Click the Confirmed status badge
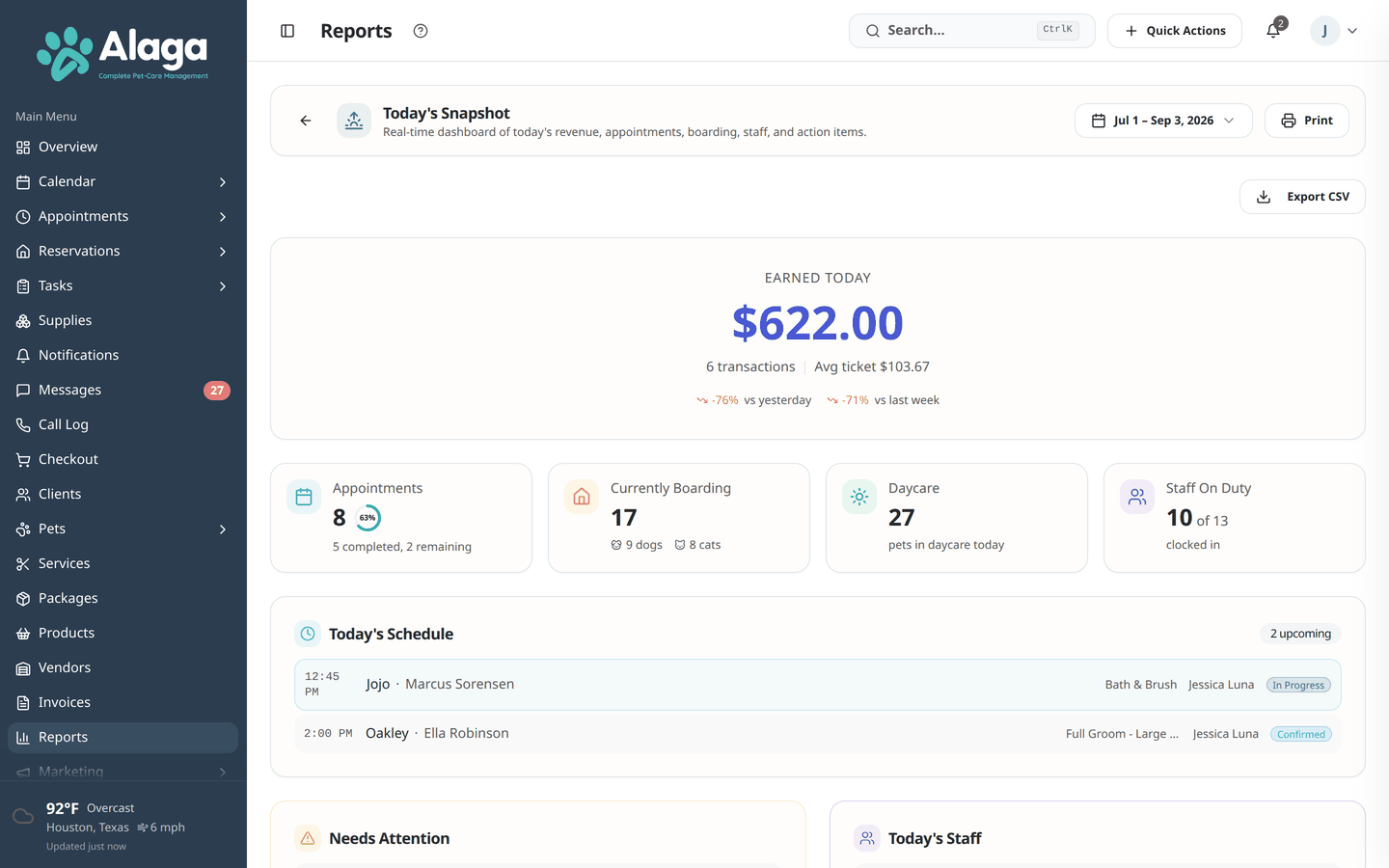This screenshot has height=868, width=1389. [1301, 734]
